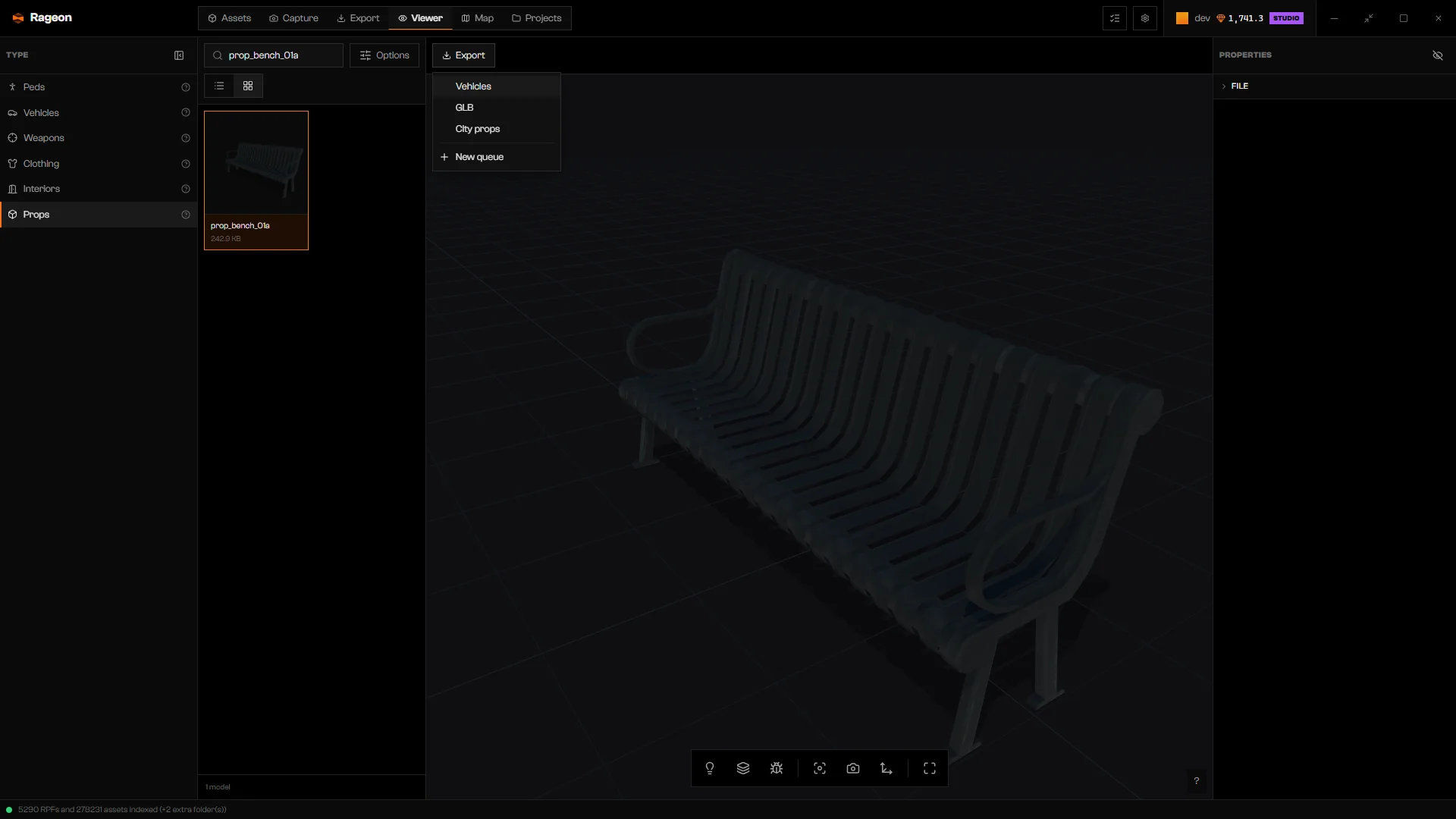This screenshot has height=819, width=1456.
Task: Toggle the axis gizmo icon
Action: tap(886, 768)
